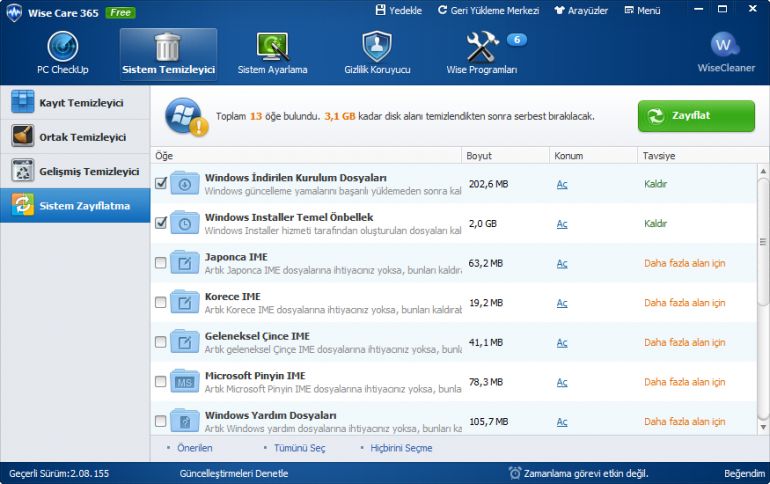This screenshot has width=770, height=484.
Task: Sort by the Boyut column header
Action: (x=505, y=156)
